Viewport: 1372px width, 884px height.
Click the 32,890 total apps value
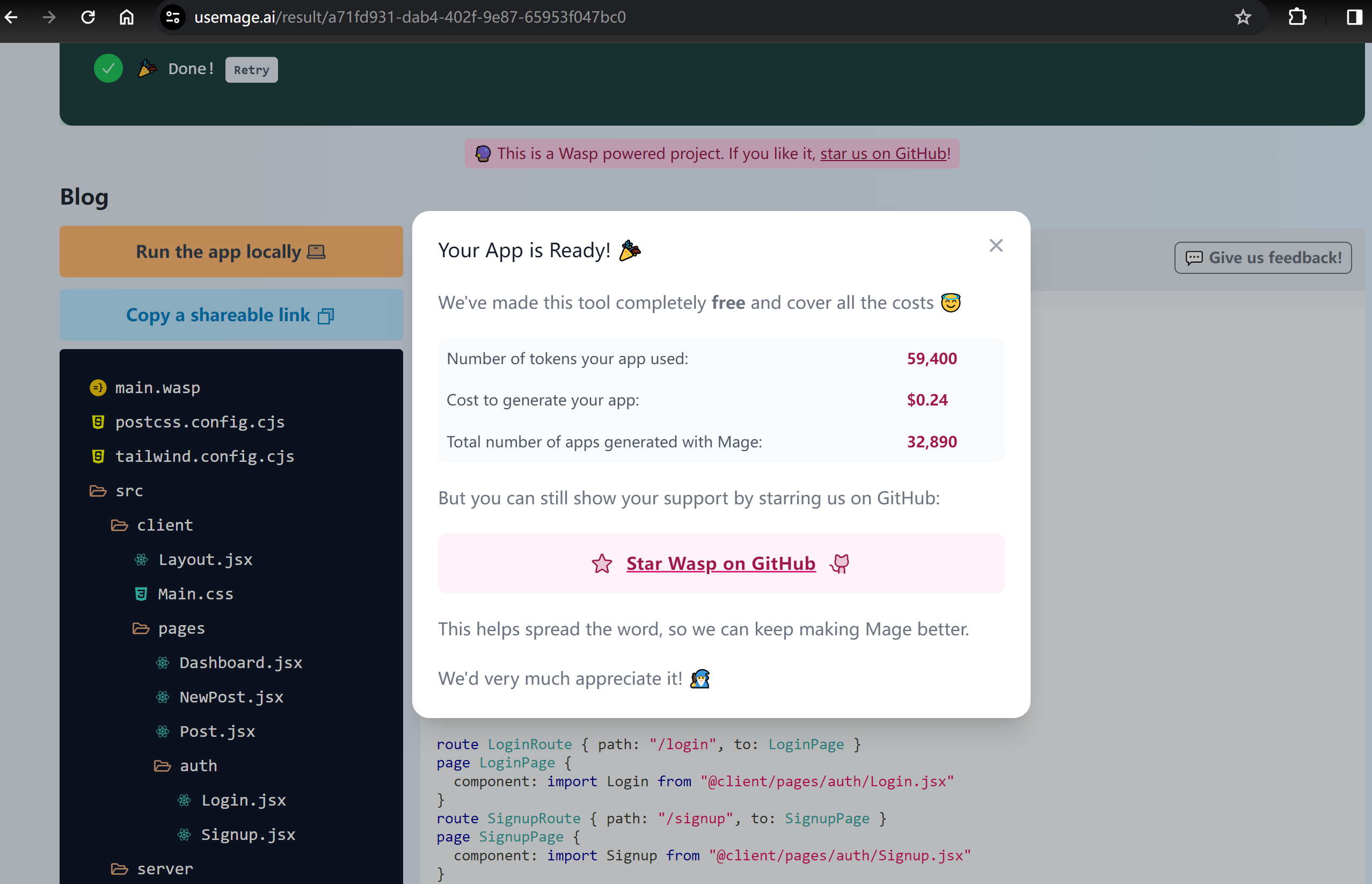pos(931,442)
